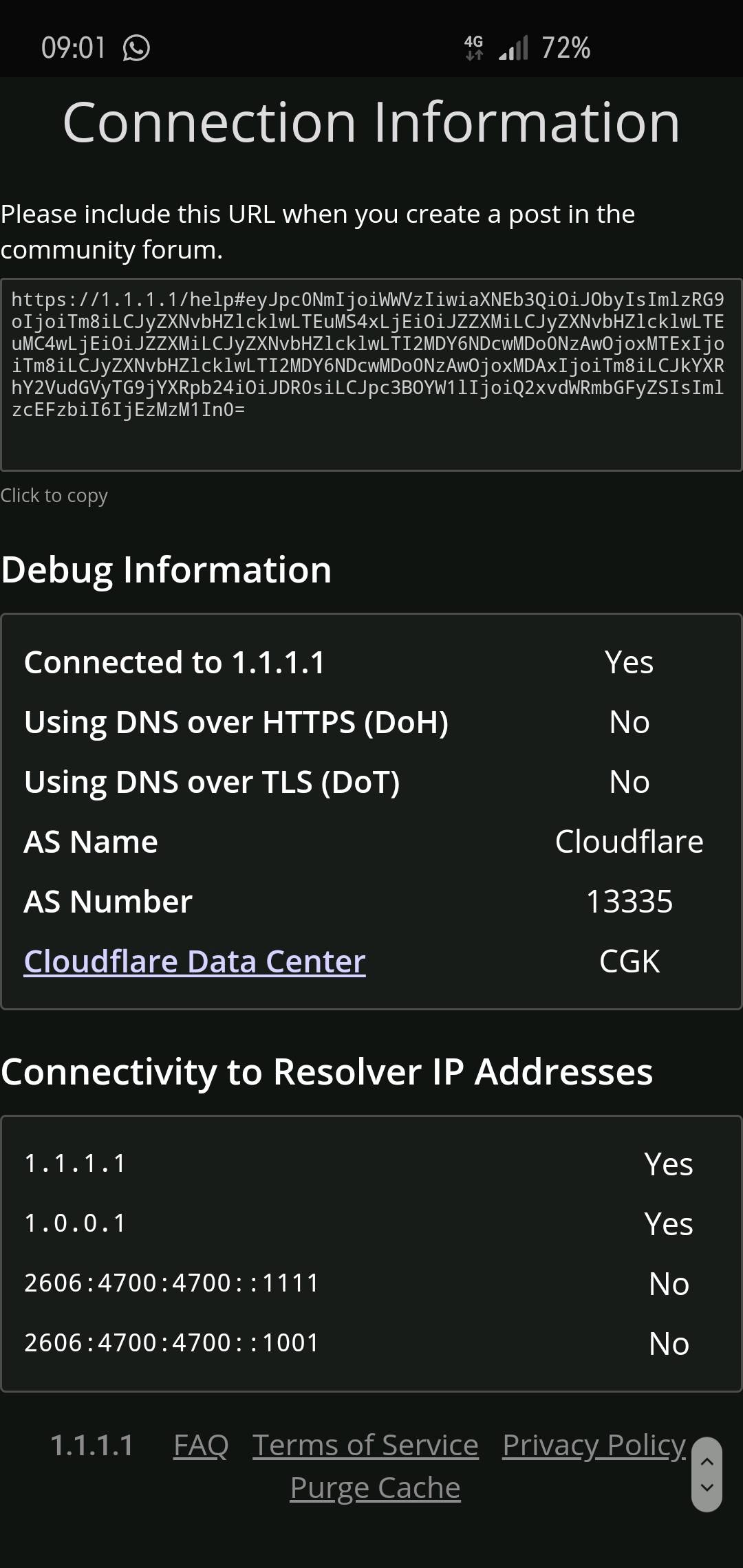This screenshot has width=743, height=1568.
Task: Tap the Click to copy label
Action: [54, 496]
